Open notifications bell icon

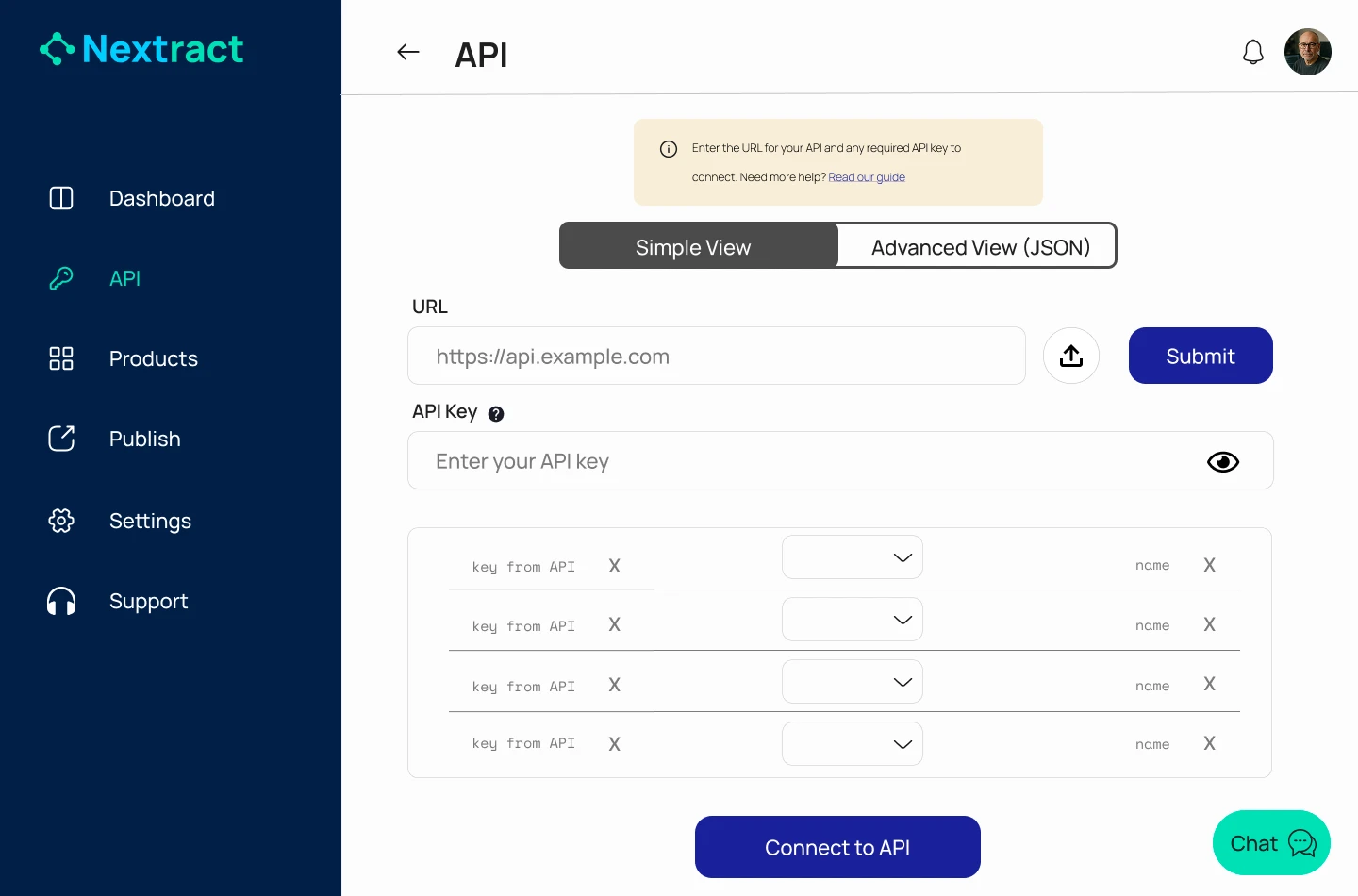[x=1252, y=52]
